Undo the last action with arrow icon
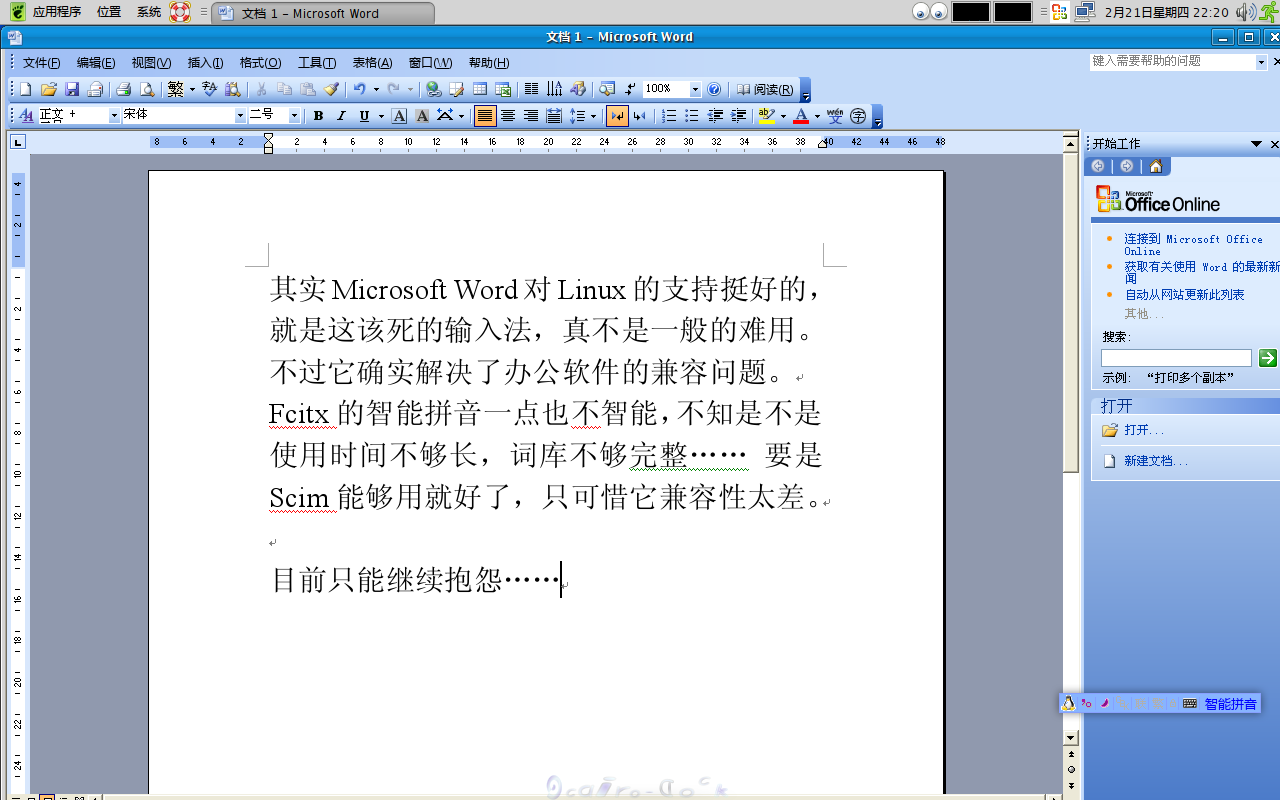 coord(359,89)
